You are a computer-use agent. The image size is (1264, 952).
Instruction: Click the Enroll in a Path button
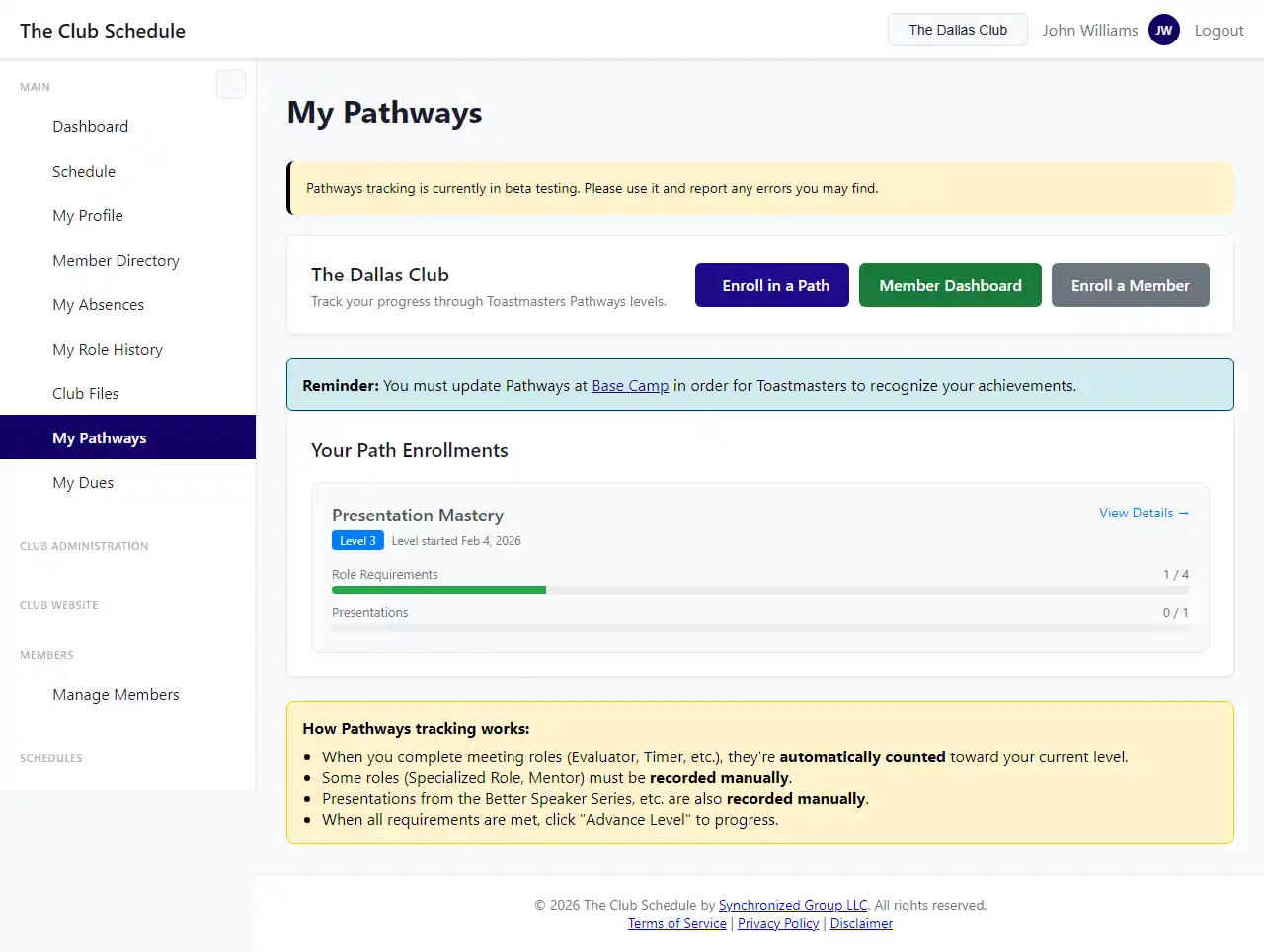[771, 285]
